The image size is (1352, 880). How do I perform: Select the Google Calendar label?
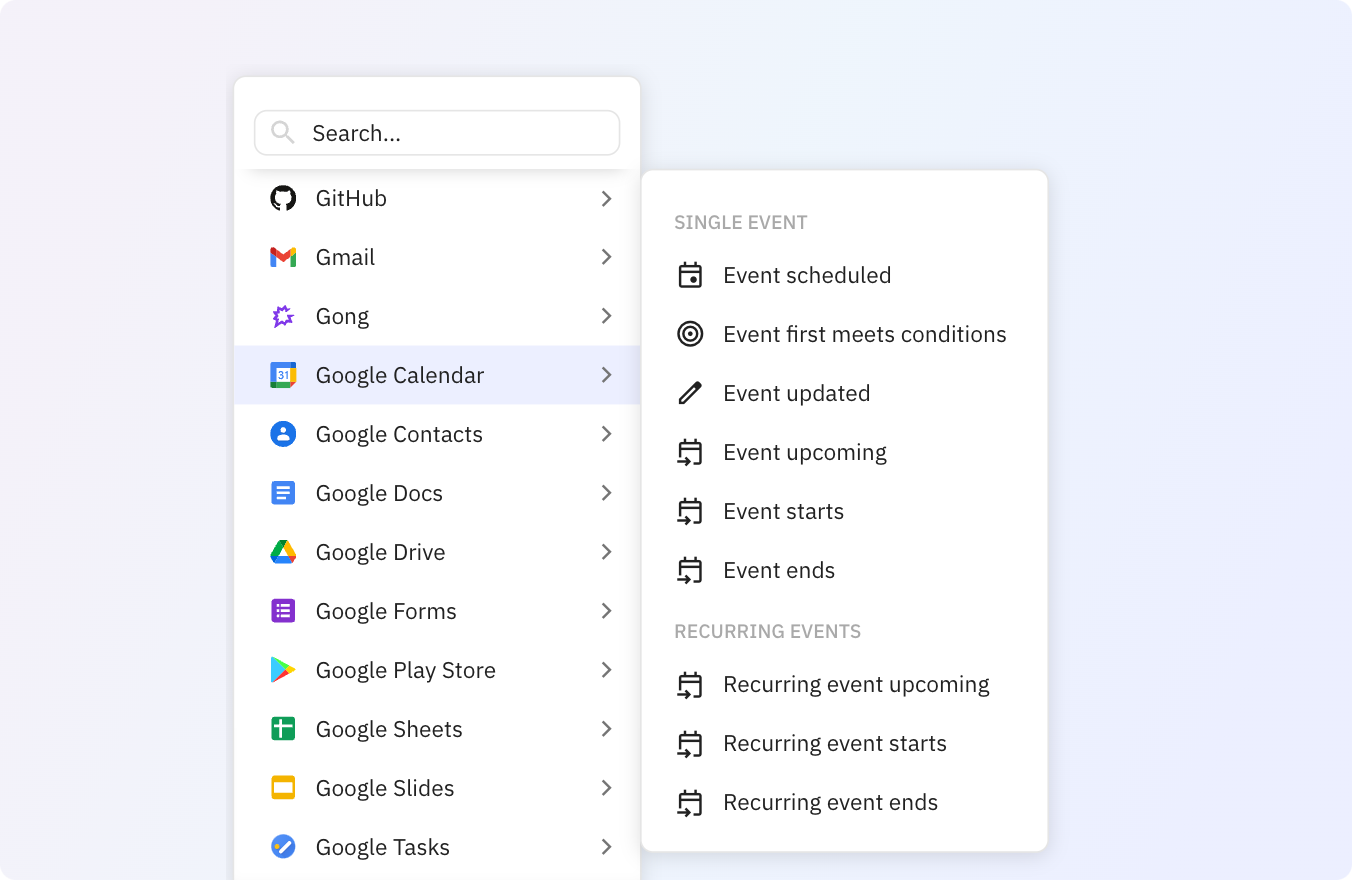400,375
